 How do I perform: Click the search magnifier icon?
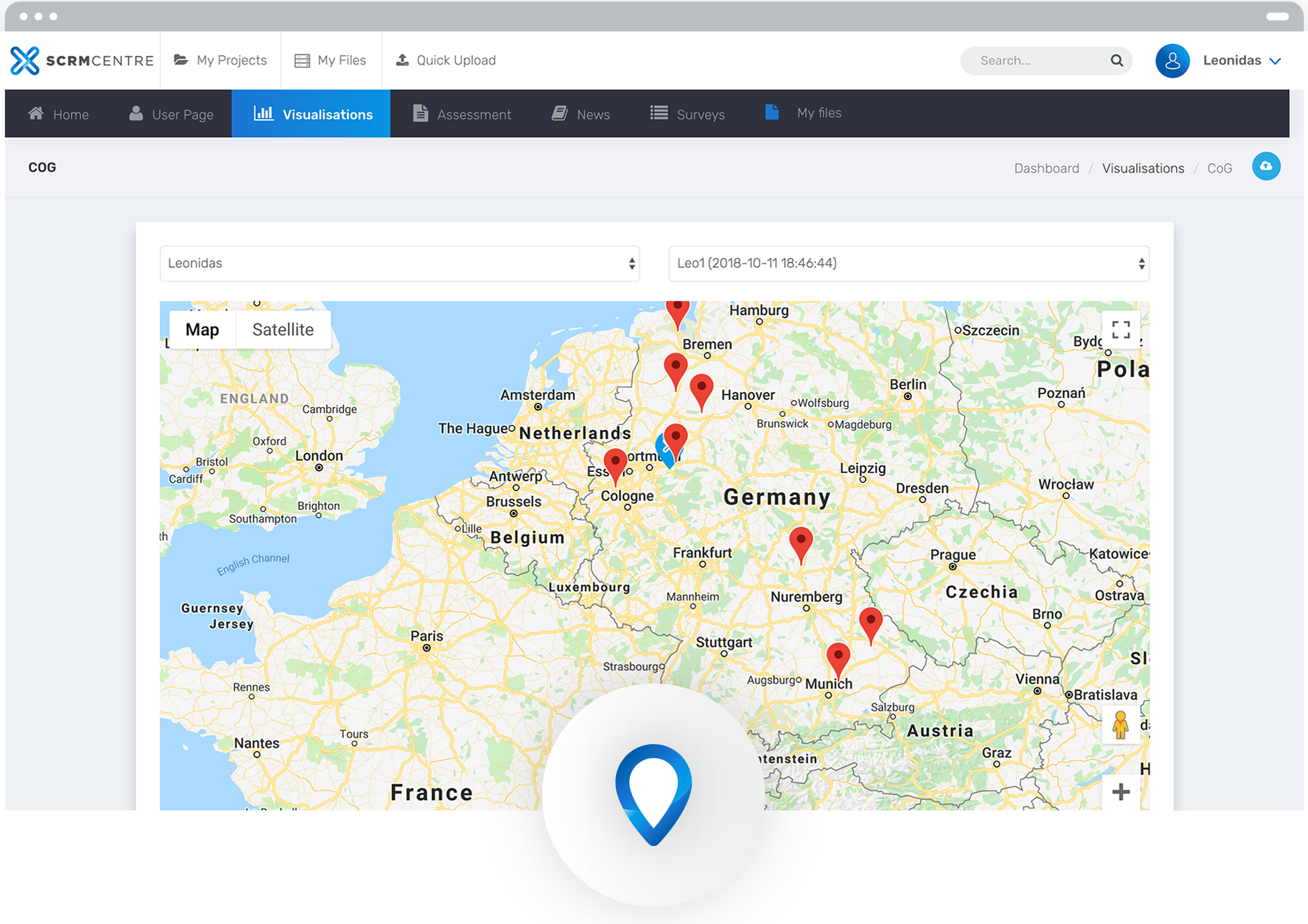(x=1116, y=61)
